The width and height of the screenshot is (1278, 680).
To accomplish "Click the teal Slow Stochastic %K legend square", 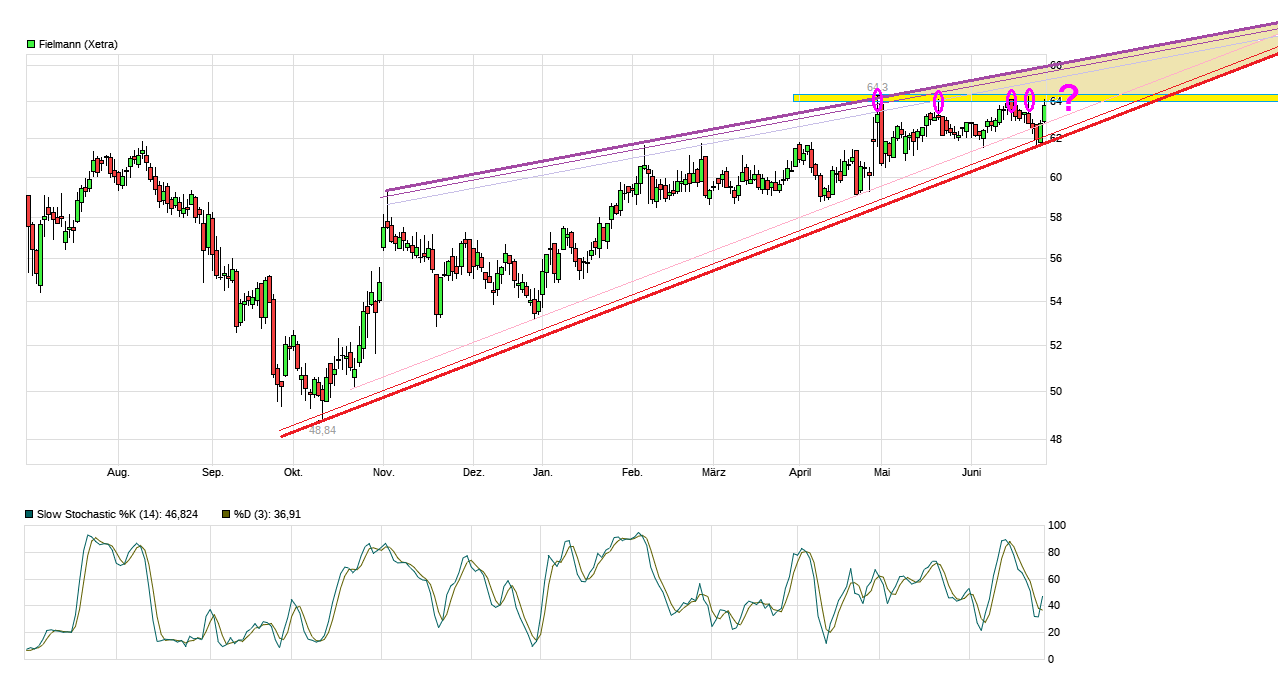I will [30, 514].
